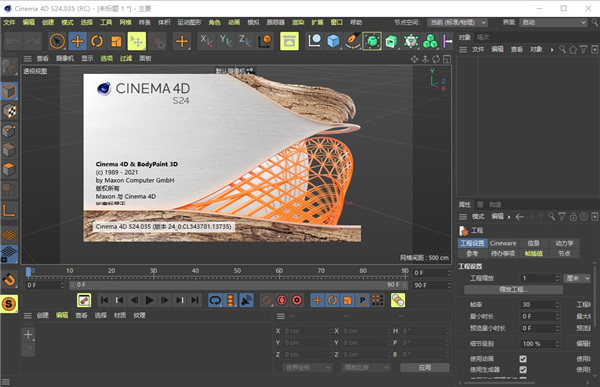Add a blue Cube primitive object
Viewport: 600px width, 387px height.
[x=333, y=41]
